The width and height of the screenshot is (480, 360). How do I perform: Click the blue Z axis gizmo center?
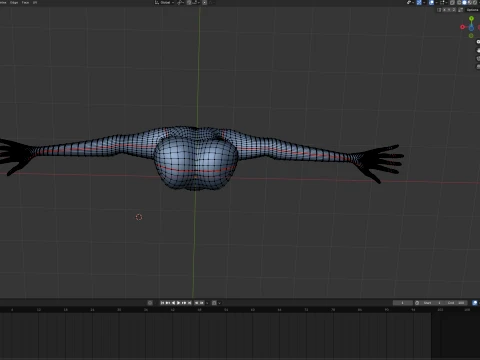(x=471, y=28)
